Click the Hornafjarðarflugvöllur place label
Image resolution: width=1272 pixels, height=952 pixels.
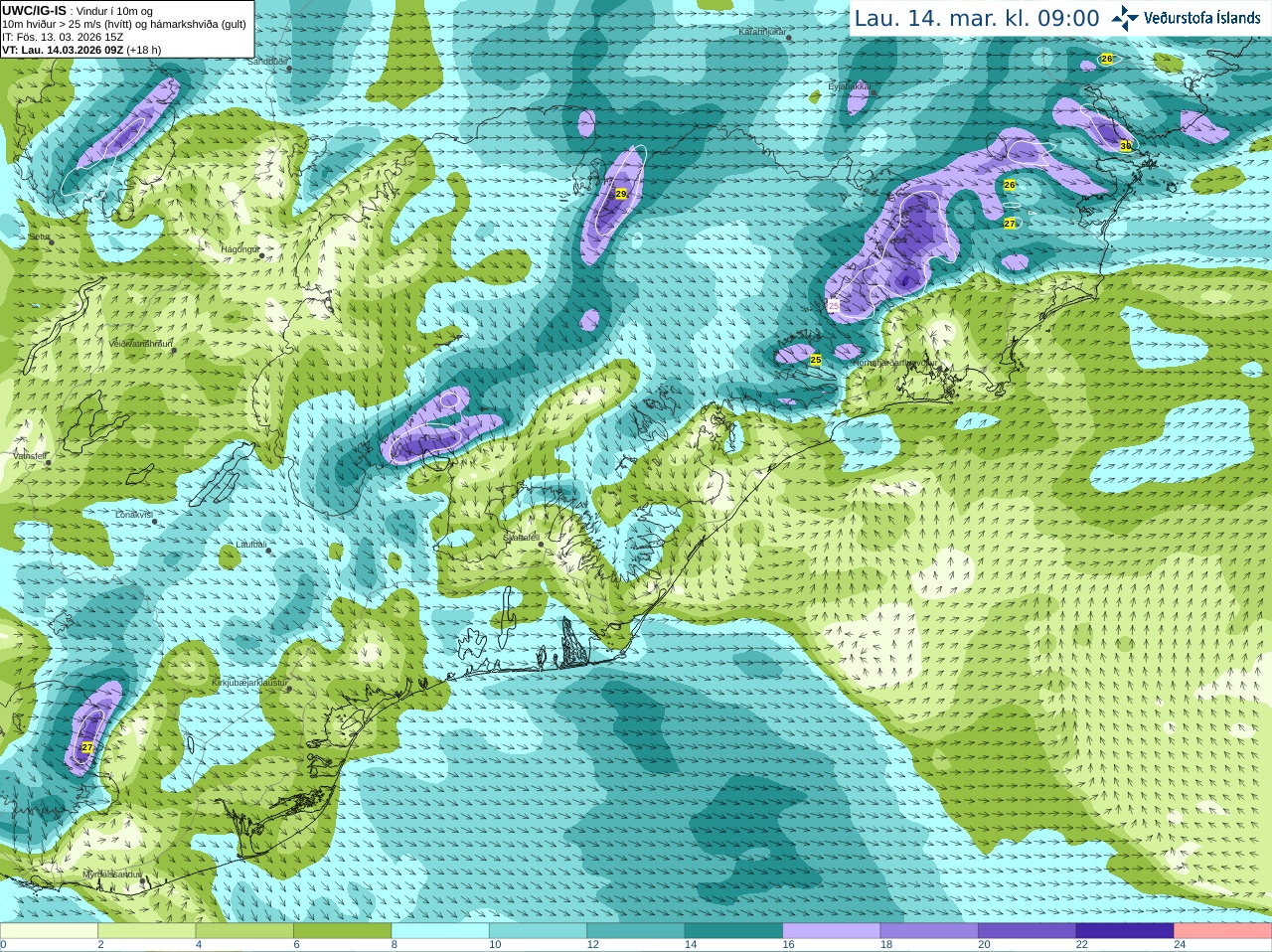pos(894,363)
